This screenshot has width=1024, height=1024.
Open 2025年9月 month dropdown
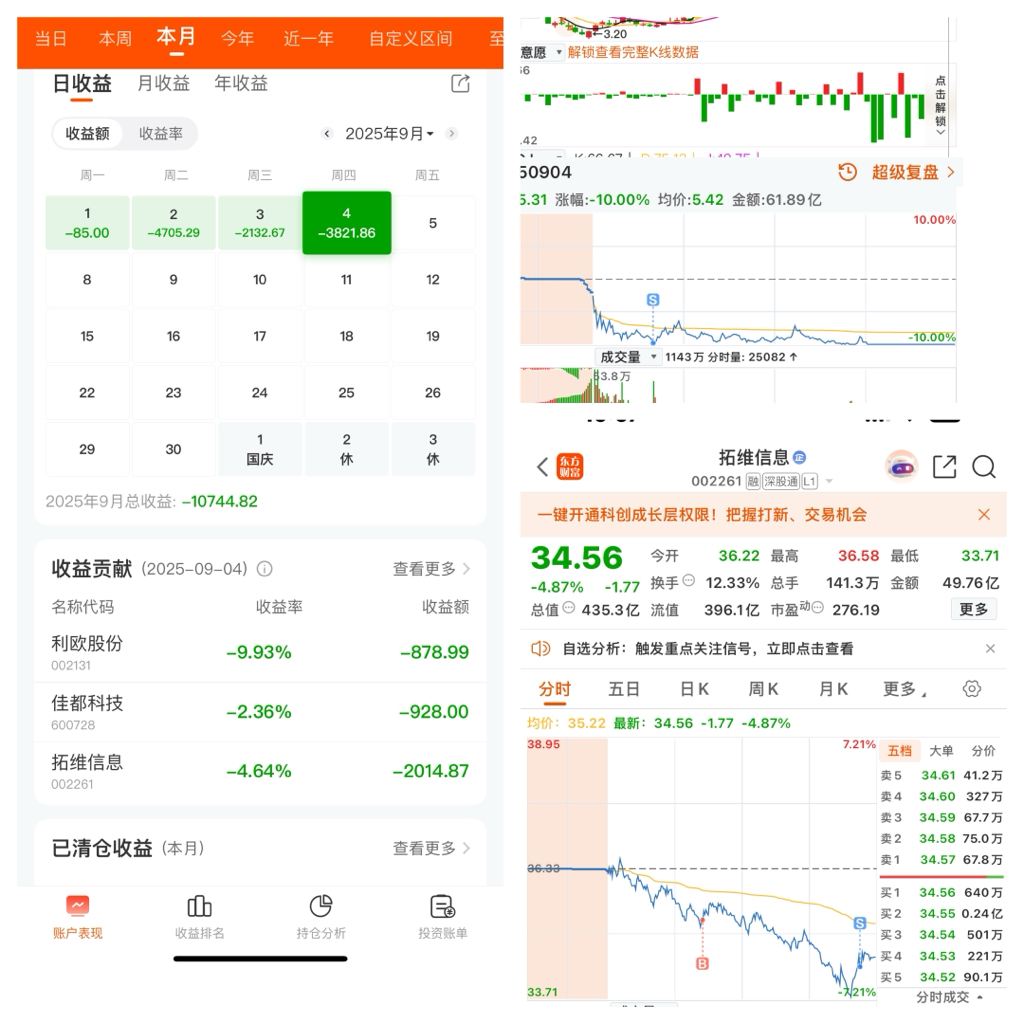[389, 134]
